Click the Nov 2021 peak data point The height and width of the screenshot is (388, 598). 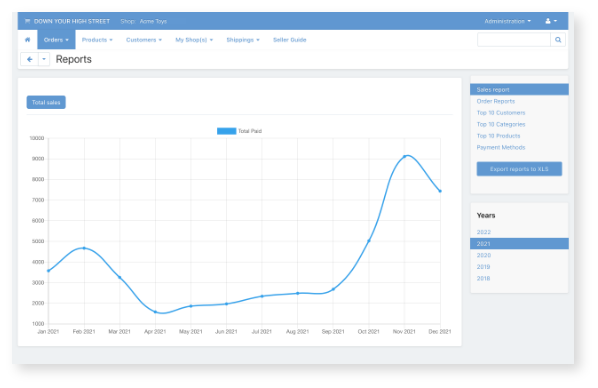coord(405,156)
